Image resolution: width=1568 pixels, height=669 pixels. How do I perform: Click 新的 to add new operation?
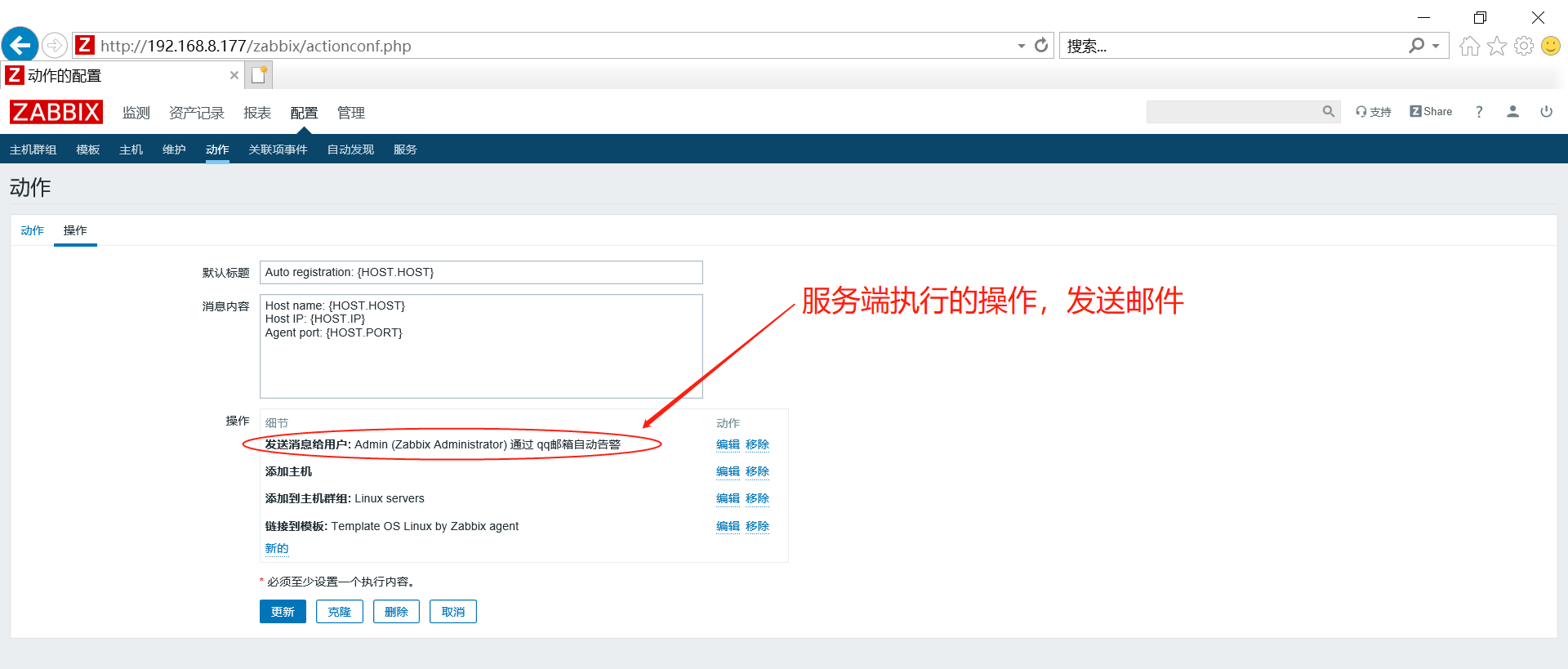click(x=277, y=548)
